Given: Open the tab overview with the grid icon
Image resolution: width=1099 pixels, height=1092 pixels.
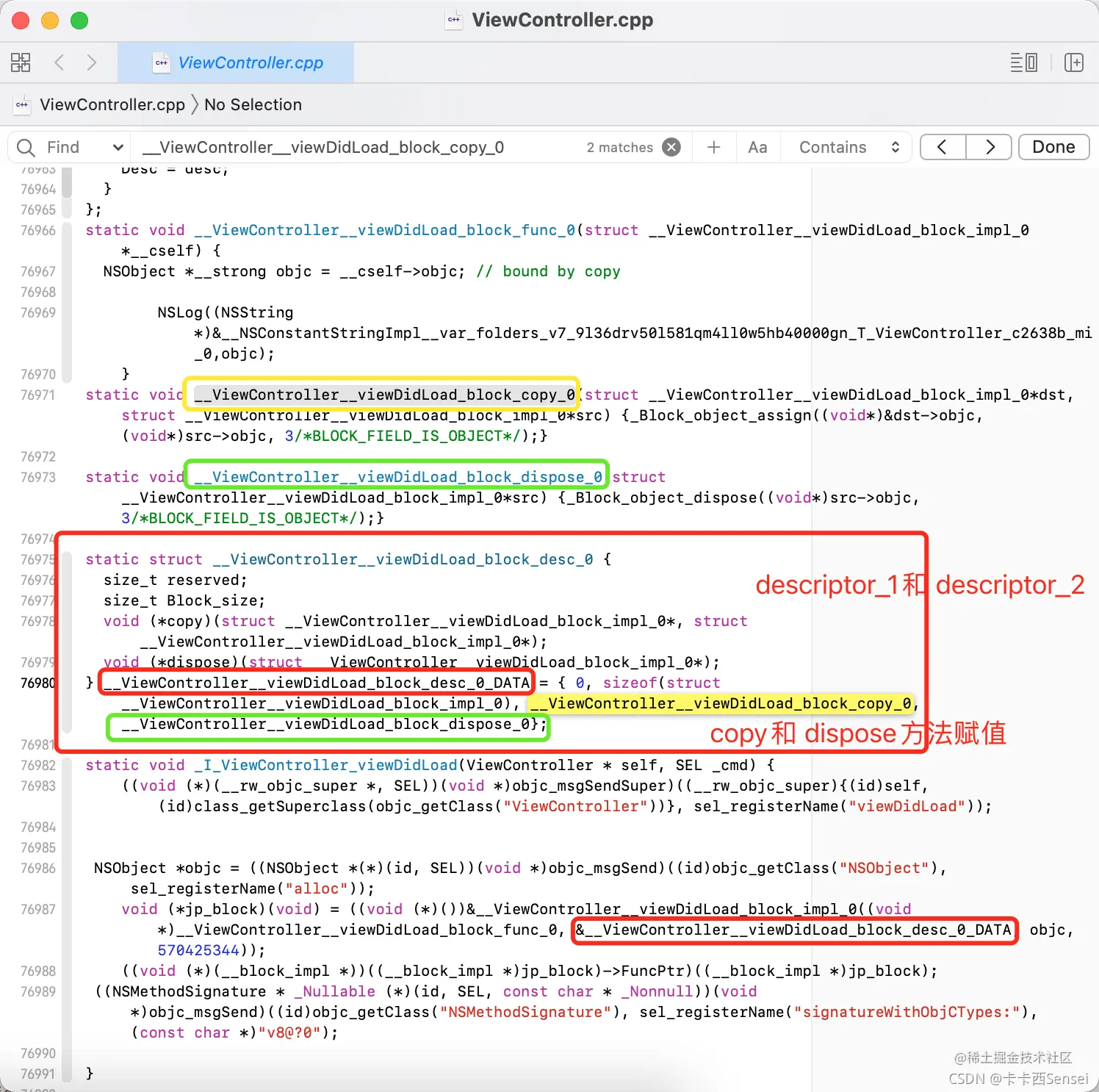Looking at the screenshot, I should tap(21, 62).
